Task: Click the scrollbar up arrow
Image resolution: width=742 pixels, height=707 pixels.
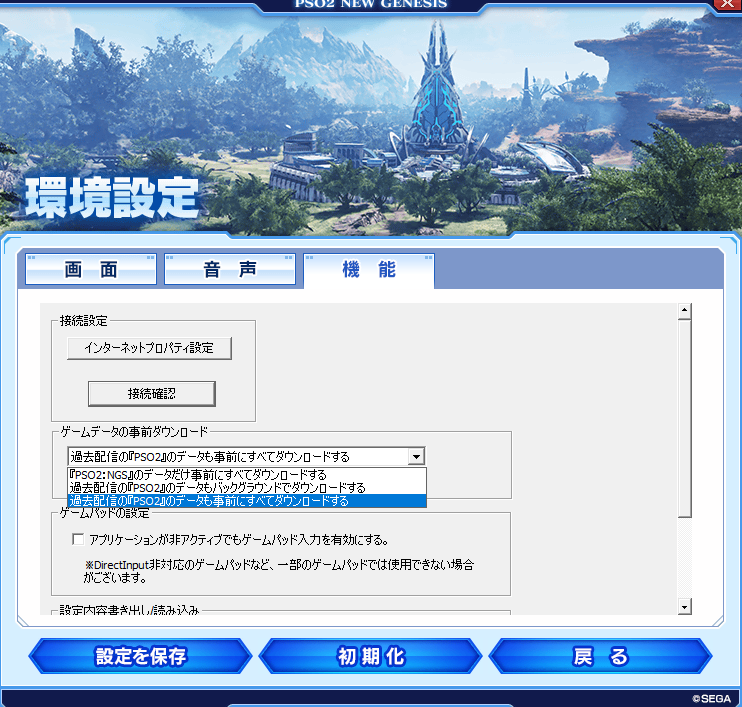Action: [684, 311]
